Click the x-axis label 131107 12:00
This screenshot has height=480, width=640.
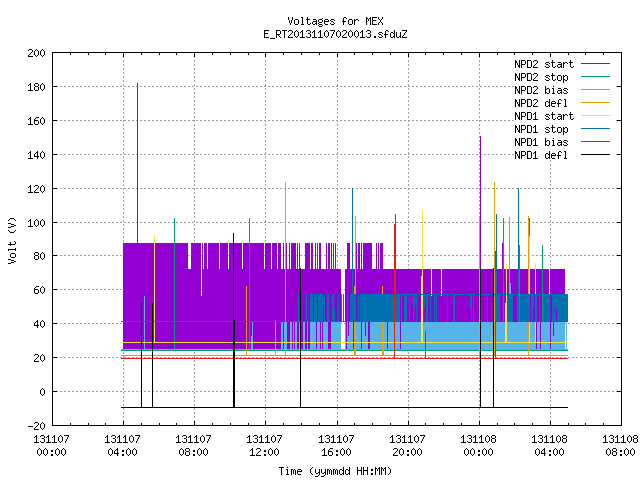pos(264,446)
